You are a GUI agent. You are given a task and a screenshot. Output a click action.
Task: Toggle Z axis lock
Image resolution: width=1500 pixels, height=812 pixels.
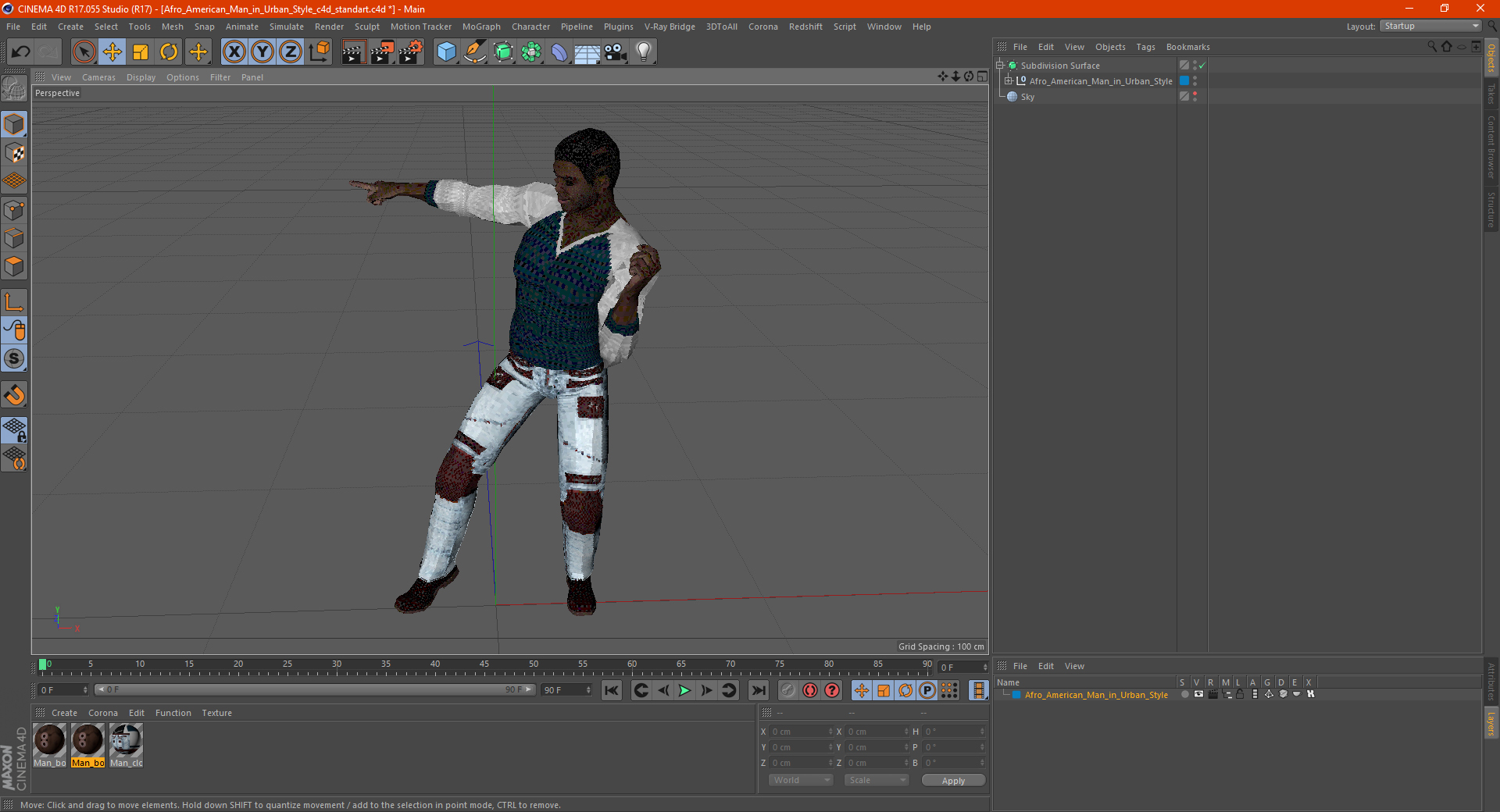291,52
